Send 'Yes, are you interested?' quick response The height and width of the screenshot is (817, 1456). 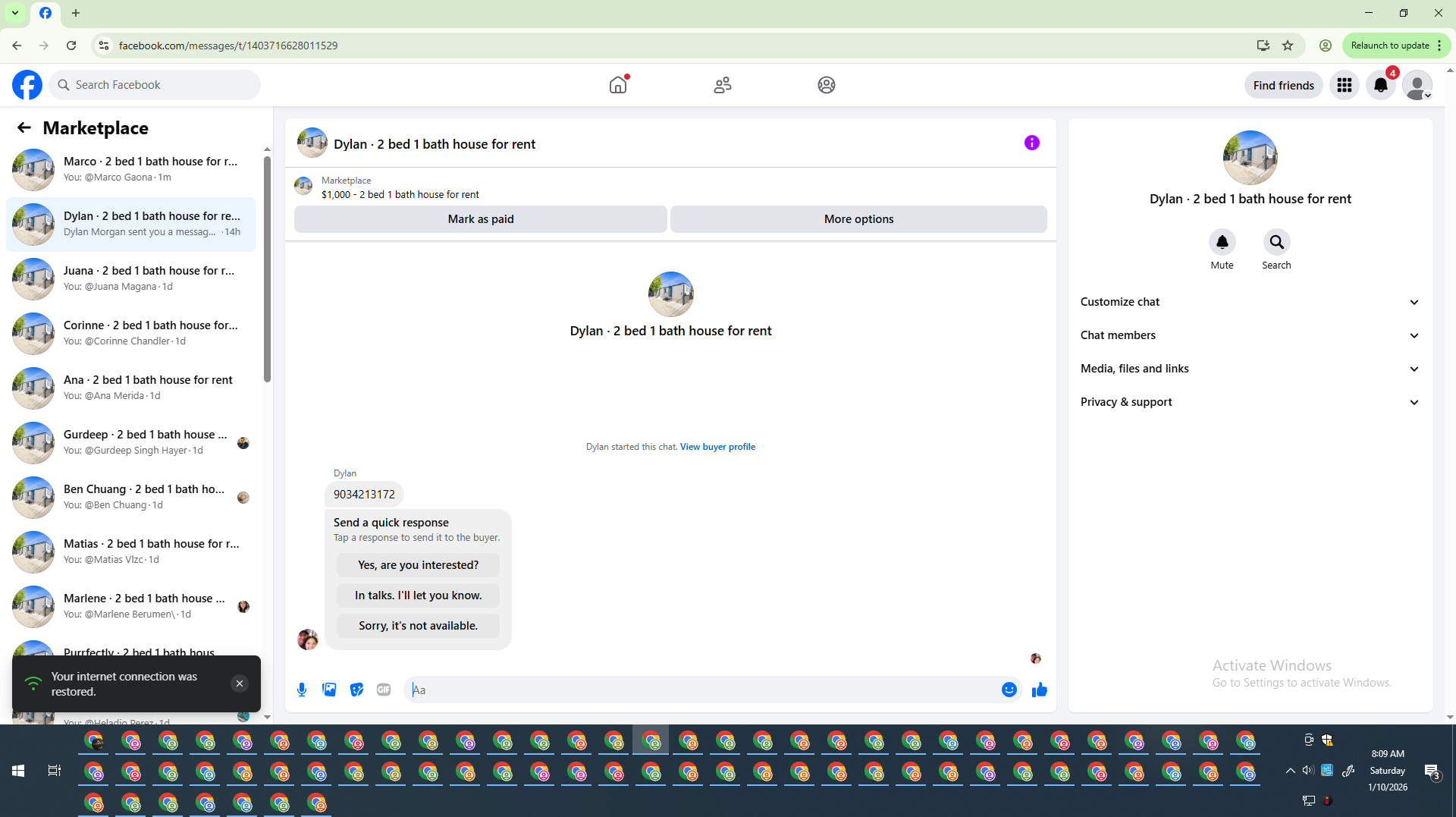[418, 565]
